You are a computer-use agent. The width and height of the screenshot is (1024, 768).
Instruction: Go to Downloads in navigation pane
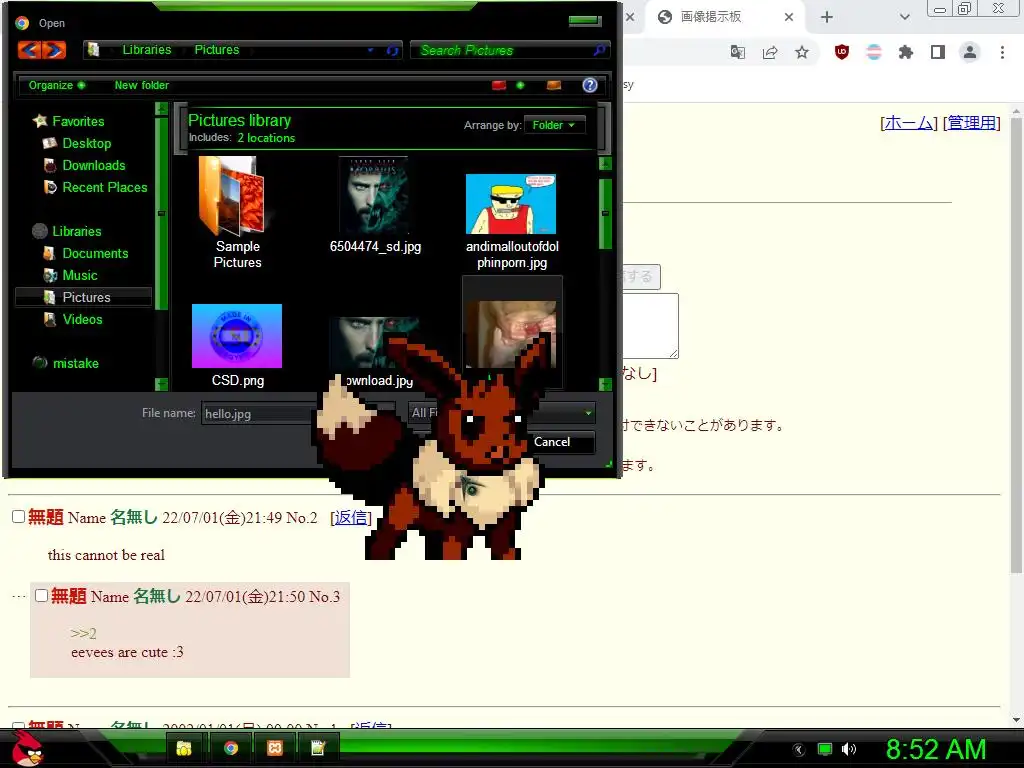(93, 165)
